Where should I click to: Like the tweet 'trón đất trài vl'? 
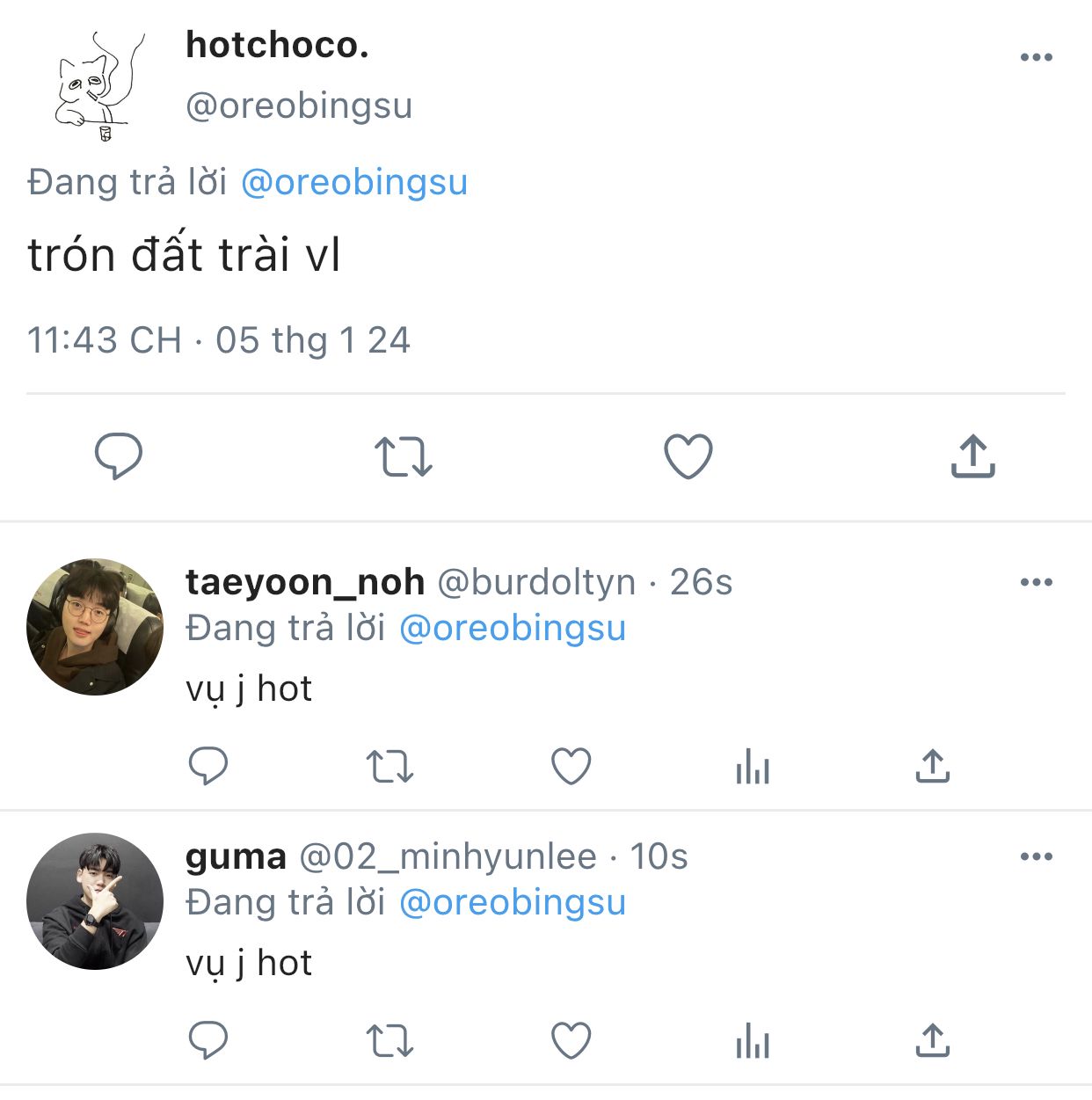pyautogui.click(x=688, y=456)
